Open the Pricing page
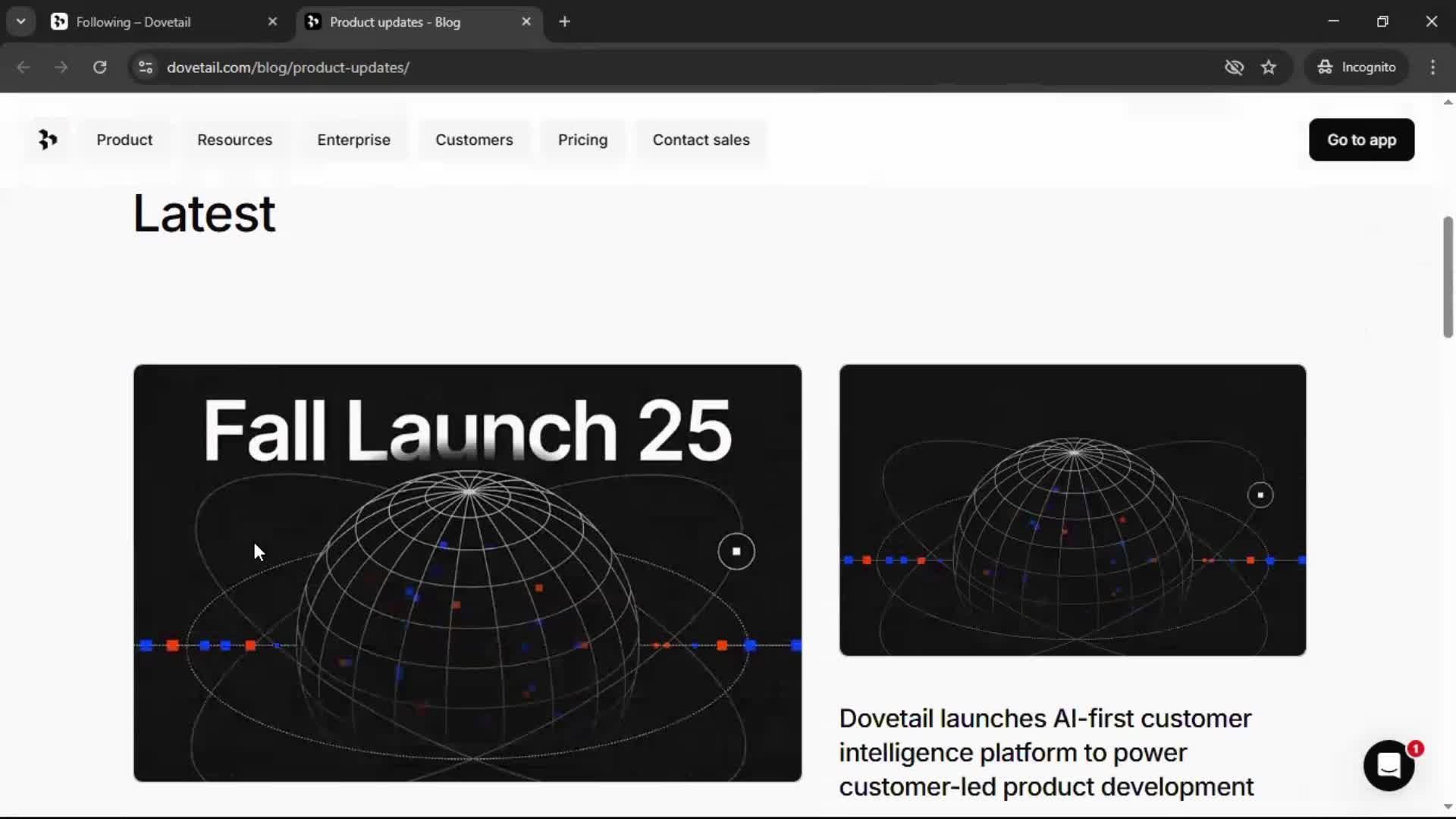This screenshot has width=1456, height=819. tap(582, 140)
